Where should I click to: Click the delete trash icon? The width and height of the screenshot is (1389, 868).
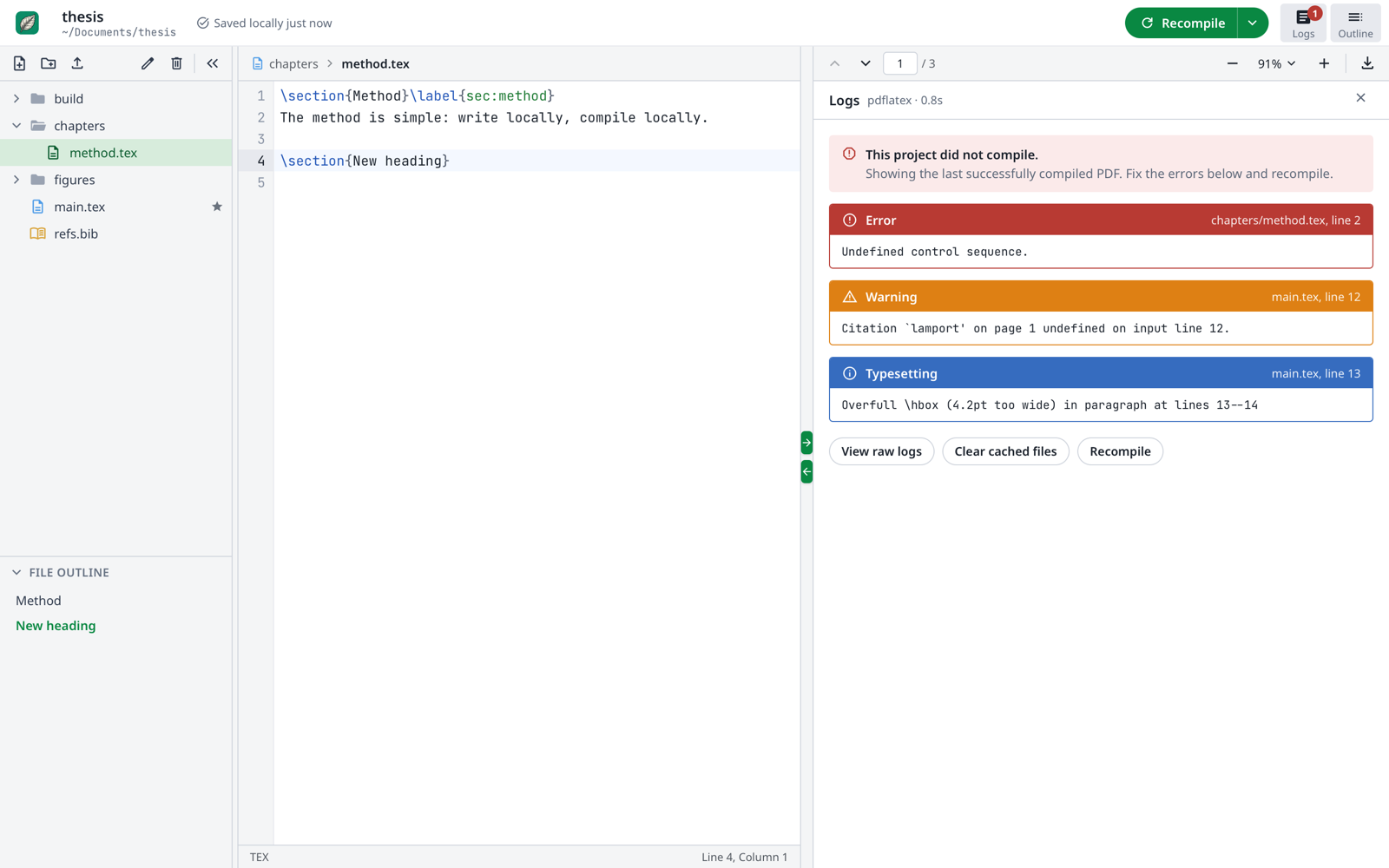176,63
